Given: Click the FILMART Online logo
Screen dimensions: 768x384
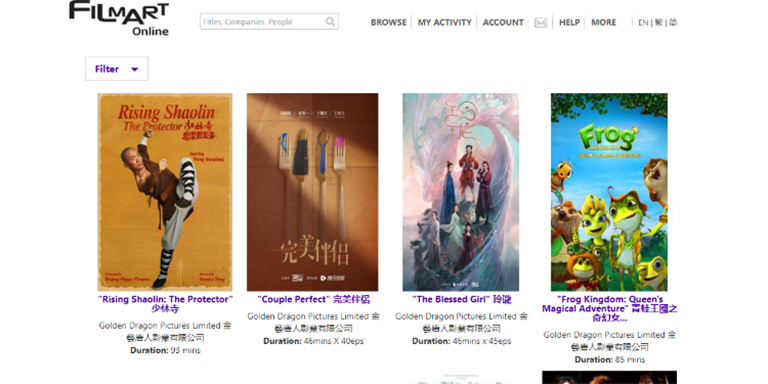Looking at the screenshot, I should pos(119,18).
